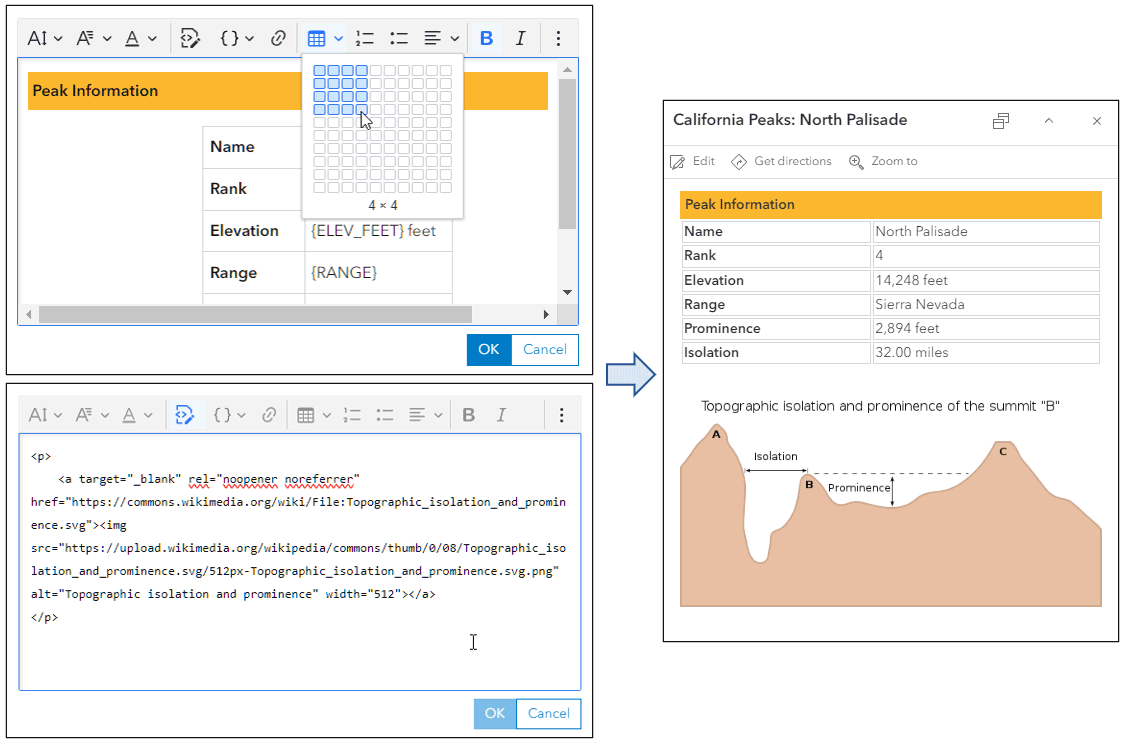Viewport: 1125px width, 743px height.
Task: Expand table dropdown arrow in bottom editor
Action: (x=326, y=416)
